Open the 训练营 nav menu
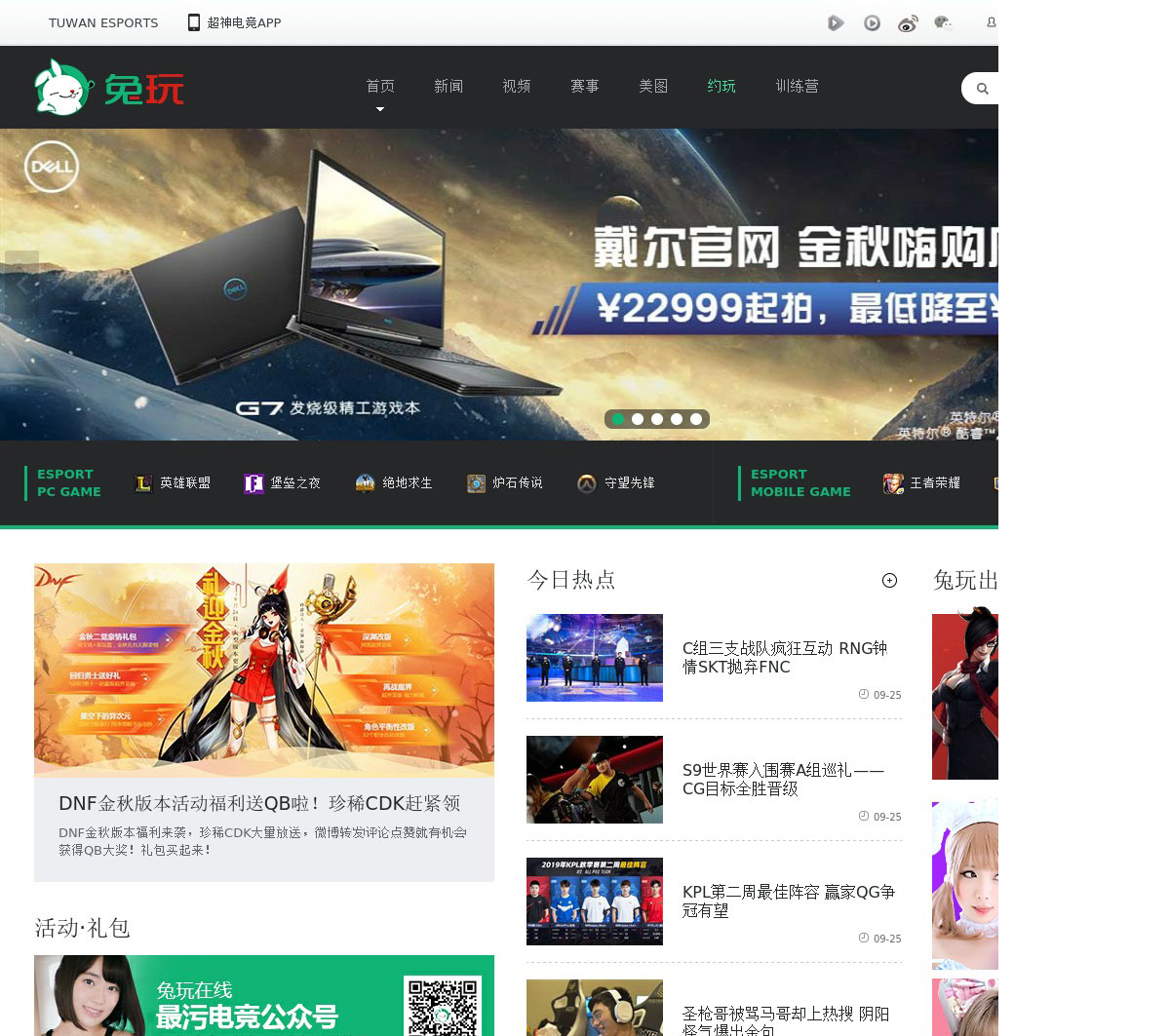The height and width of the screenshot is (1036, 1170). click(x=797, y=87)
